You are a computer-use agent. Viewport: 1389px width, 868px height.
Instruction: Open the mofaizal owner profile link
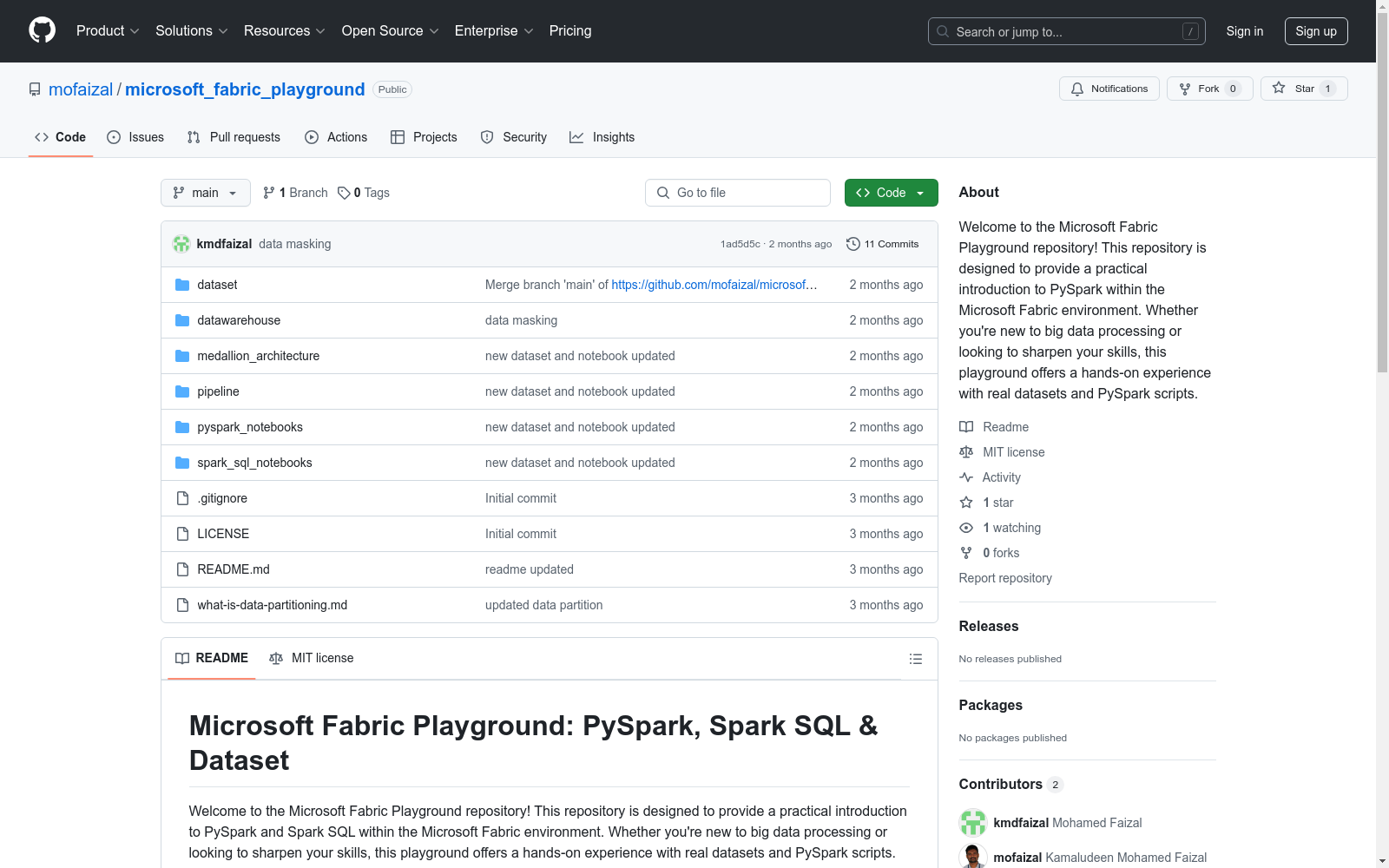[x=81, y=89]
